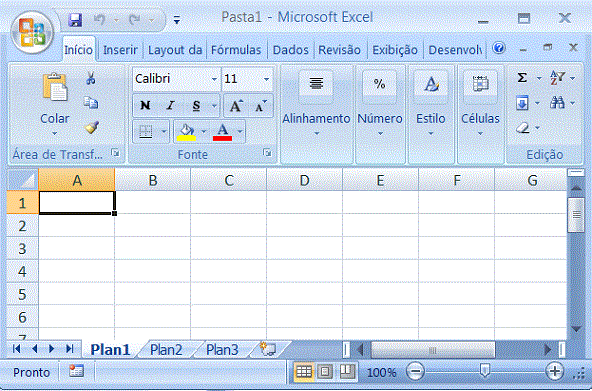Switch to Page Layout view button
This screenshot has width=592, height=391.
tap(325, 373)
